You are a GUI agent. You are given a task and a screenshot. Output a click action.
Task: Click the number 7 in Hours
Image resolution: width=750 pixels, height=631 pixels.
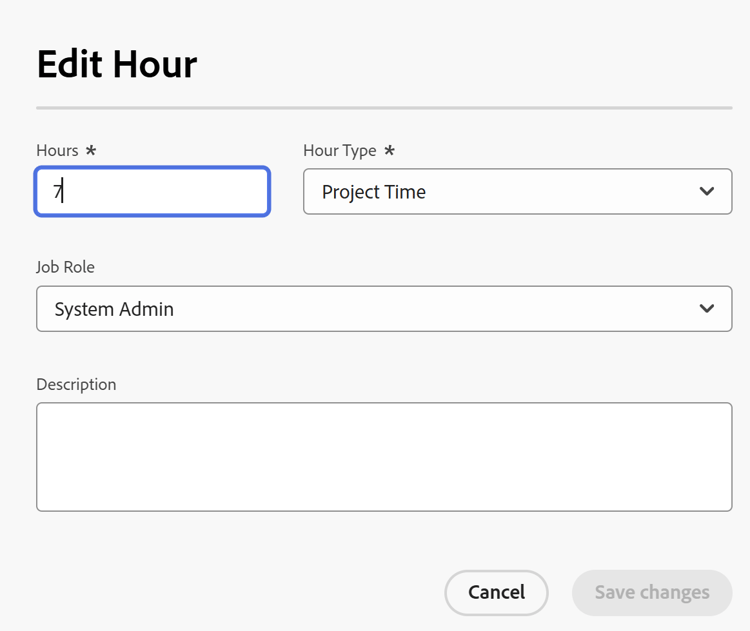(x=58, y=192)
